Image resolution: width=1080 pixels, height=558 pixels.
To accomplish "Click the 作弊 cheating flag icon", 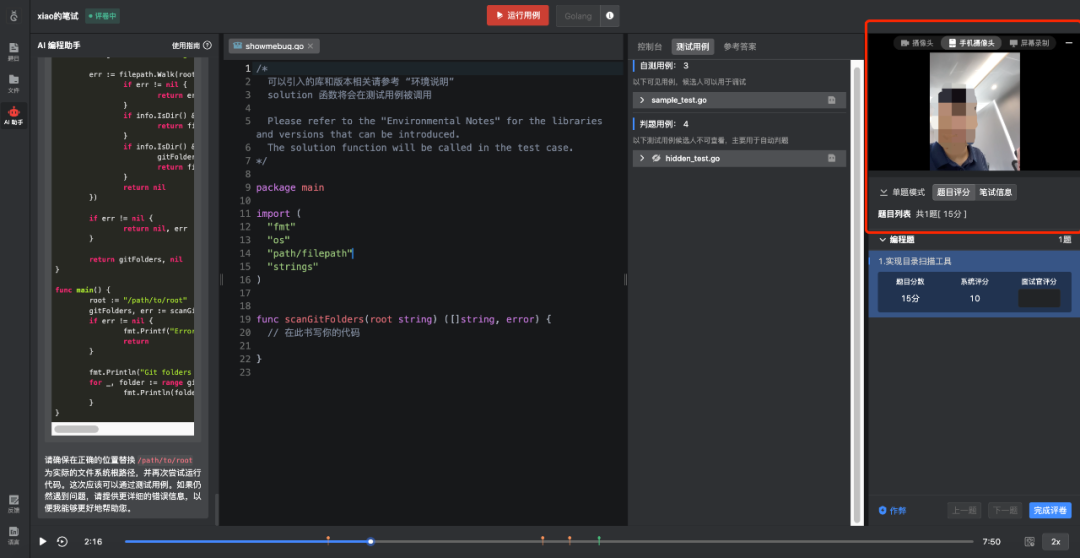I will point(882,510).
